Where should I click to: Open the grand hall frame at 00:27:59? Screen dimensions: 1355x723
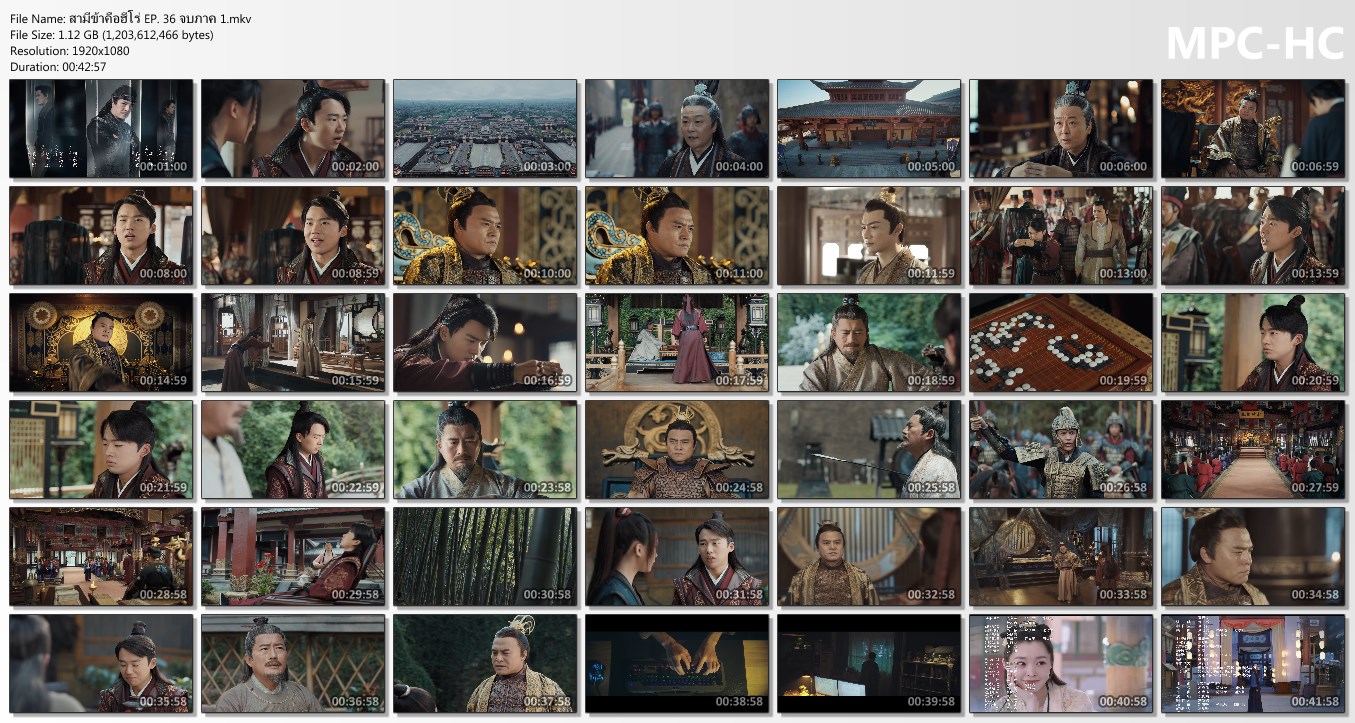tap(1253, 450)
